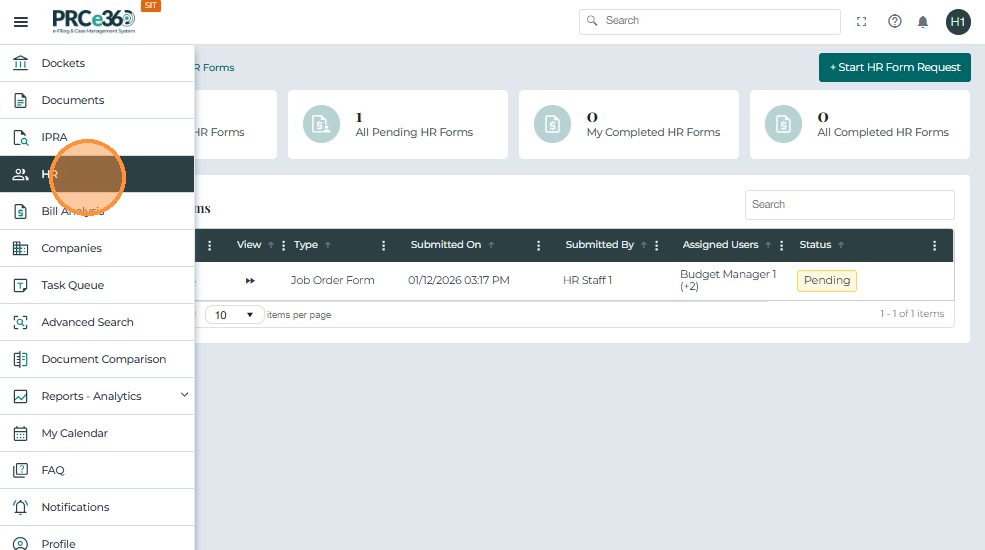
Task: Sort by Submitted By column
Action: click(599, 245)
